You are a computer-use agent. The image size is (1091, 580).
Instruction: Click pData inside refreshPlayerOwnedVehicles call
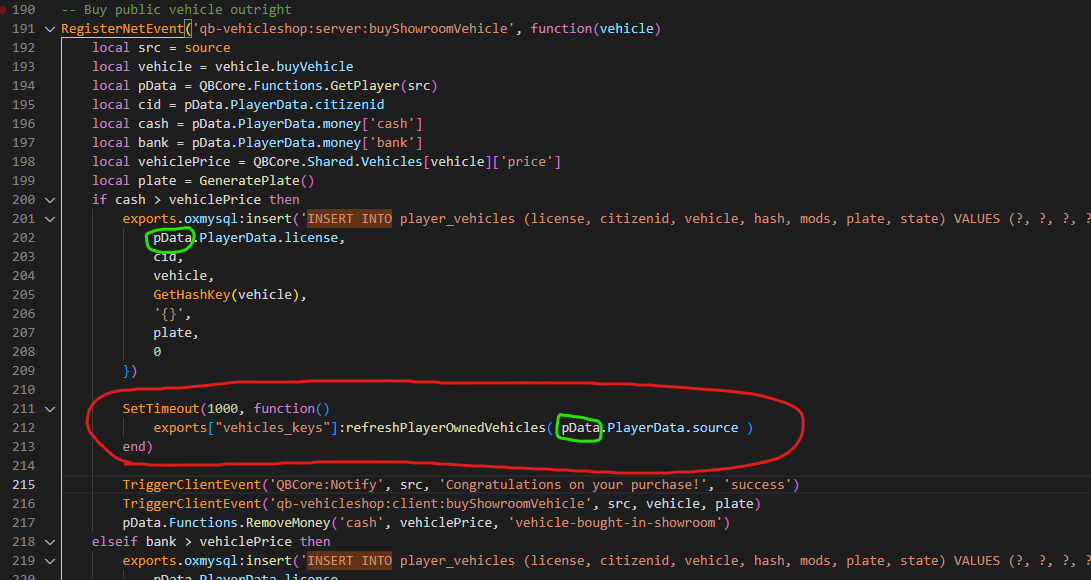pyautogui.click(x=581, y=428)
